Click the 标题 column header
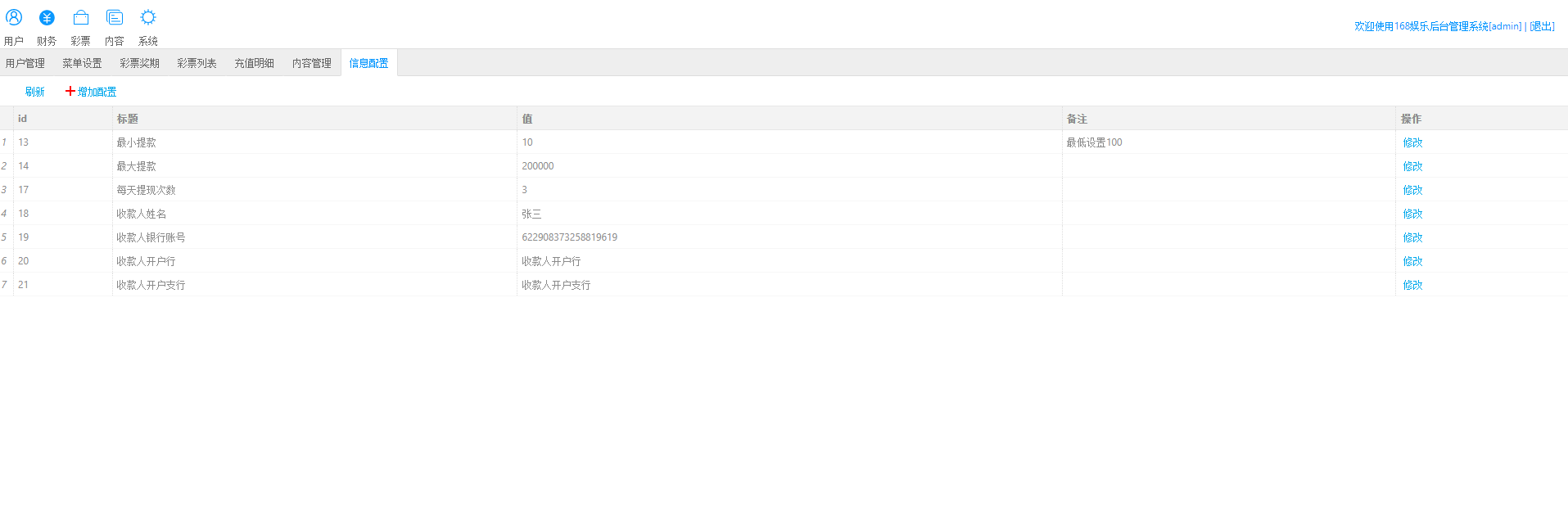This screenshot has width=1568, height=528. click(x=128, y=119)
